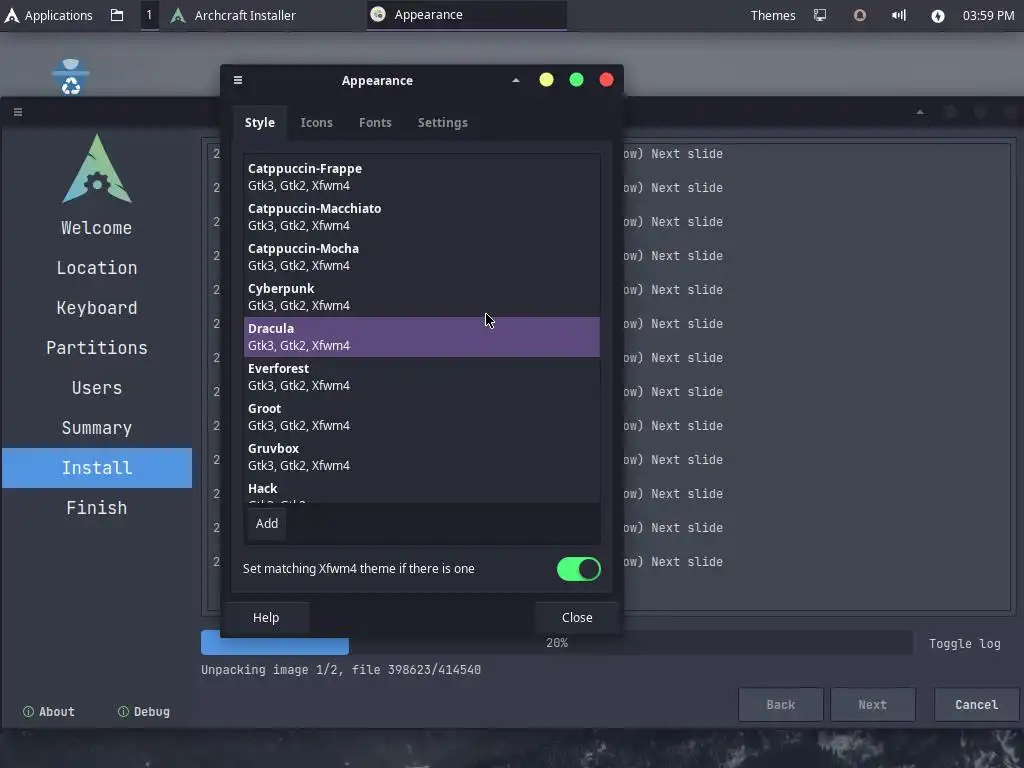Image resolution: width=1024 pixels, height=768 pixels.
Task: Open the Applications menu in the panel
Action: click(x=49, y=15)
